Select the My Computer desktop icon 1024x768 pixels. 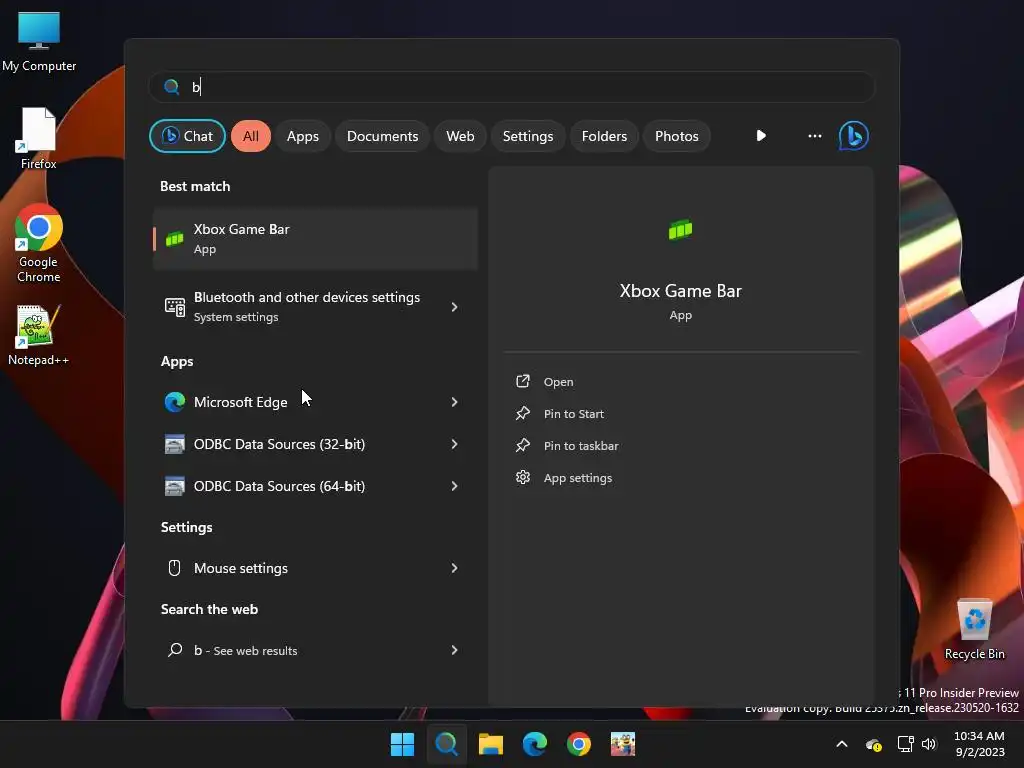click(39, 41)
